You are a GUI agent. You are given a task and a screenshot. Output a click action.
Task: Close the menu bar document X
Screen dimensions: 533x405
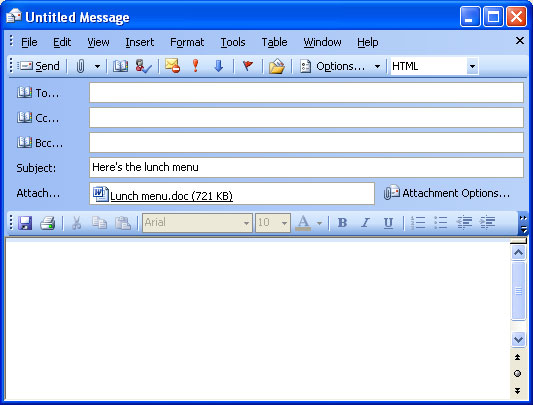(x=519, y=41)
